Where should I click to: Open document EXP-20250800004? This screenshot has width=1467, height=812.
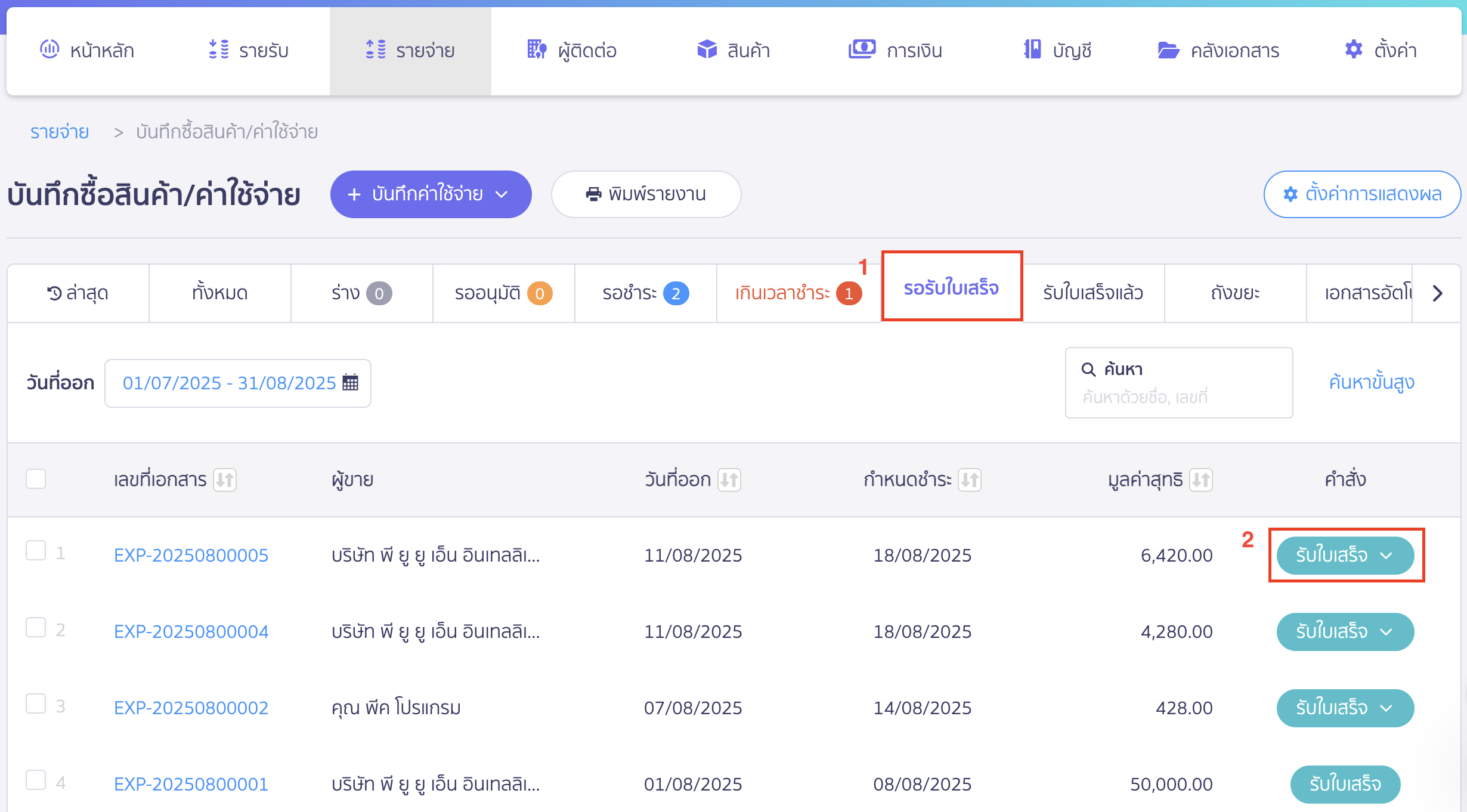point(191,631)
